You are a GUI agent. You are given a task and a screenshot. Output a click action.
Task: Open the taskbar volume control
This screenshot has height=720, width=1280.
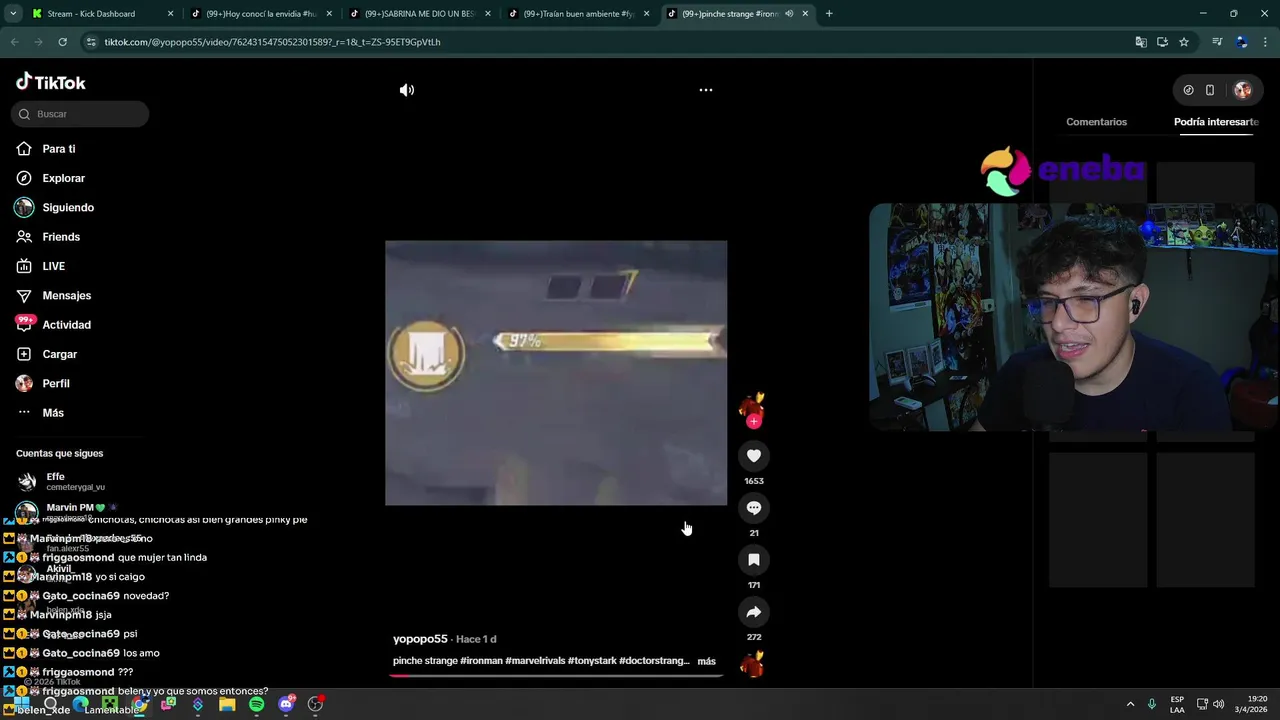(1219, 704)
